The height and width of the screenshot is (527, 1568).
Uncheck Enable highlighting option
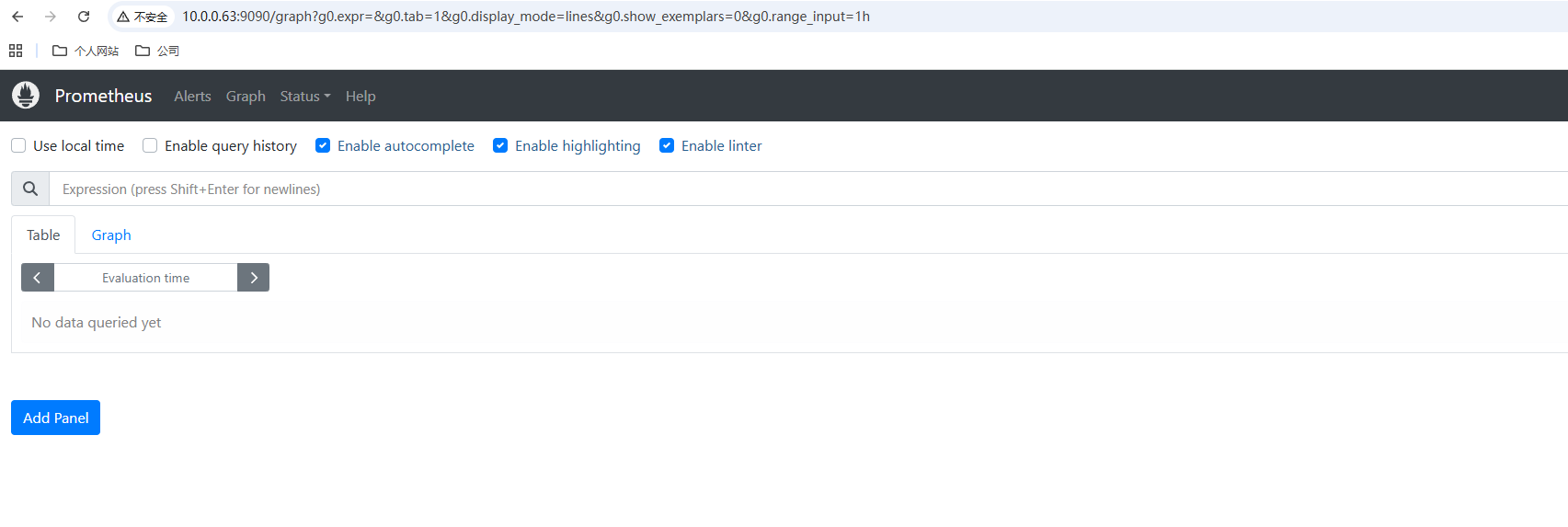(500, 145)
